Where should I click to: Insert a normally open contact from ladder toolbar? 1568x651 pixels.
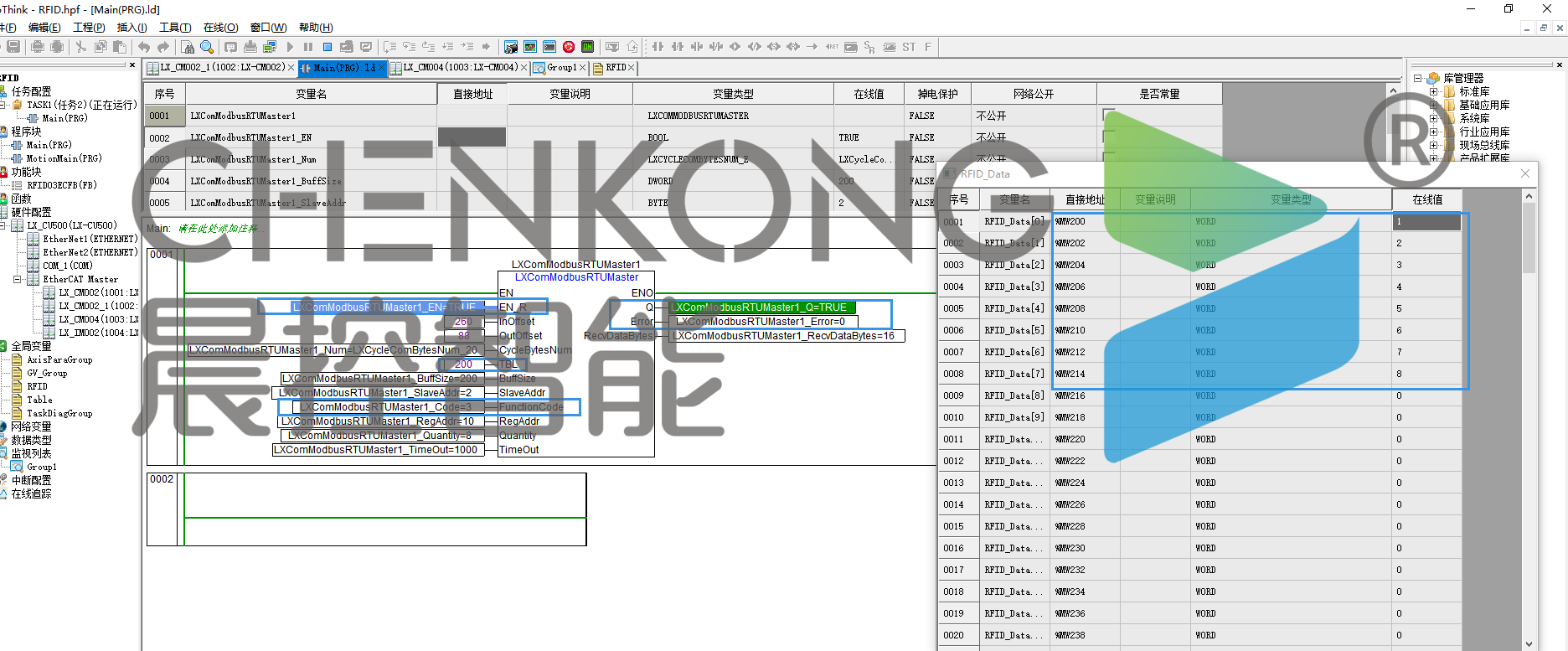(x=658, y=47)
